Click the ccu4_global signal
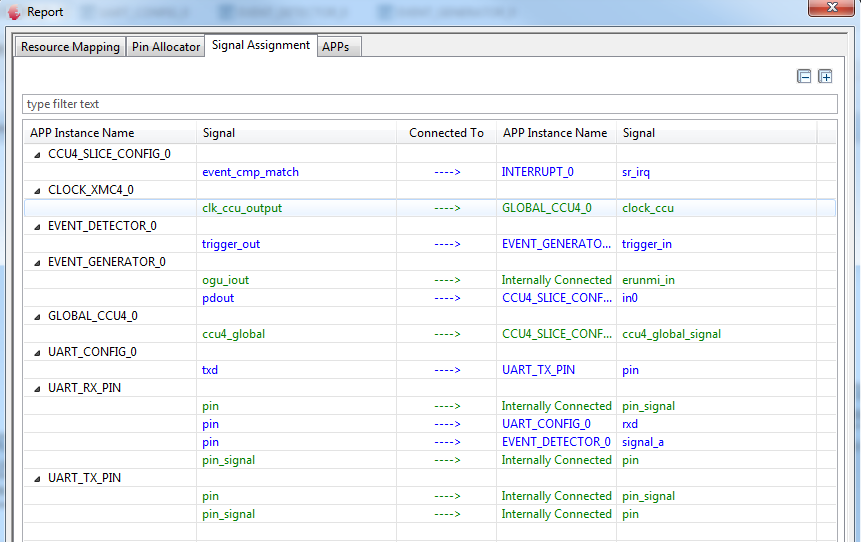 coord(233,334)
